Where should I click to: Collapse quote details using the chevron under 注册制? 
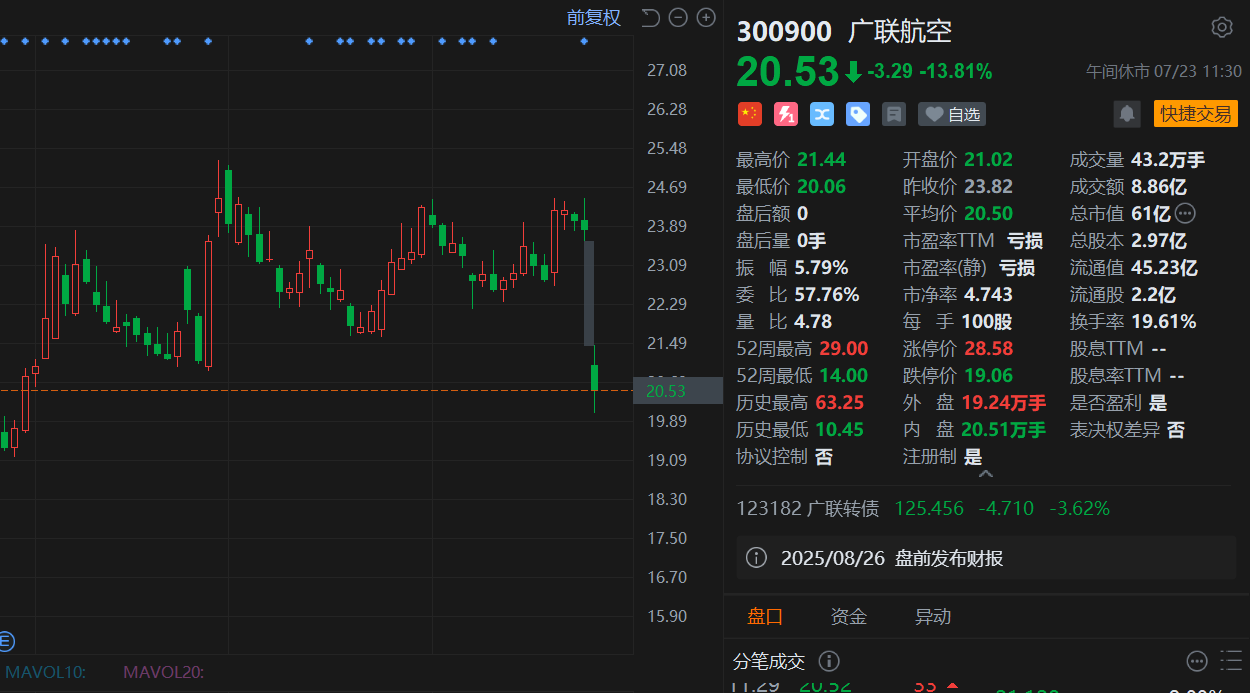[986, 474]
